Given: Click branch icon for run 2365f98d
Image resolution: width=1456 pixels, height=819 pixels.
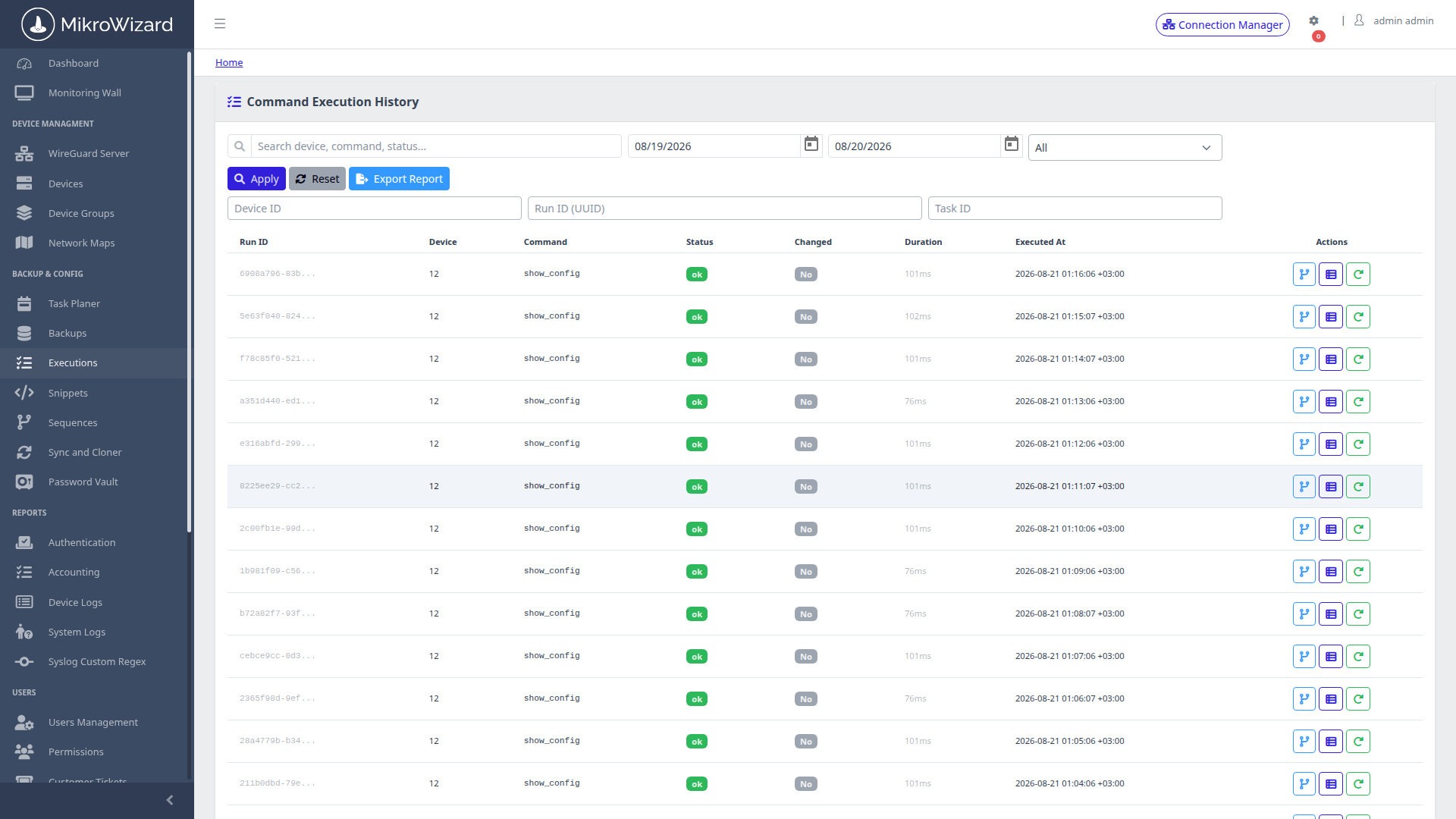Looking at the screenshot, I should pos(1304,699).
